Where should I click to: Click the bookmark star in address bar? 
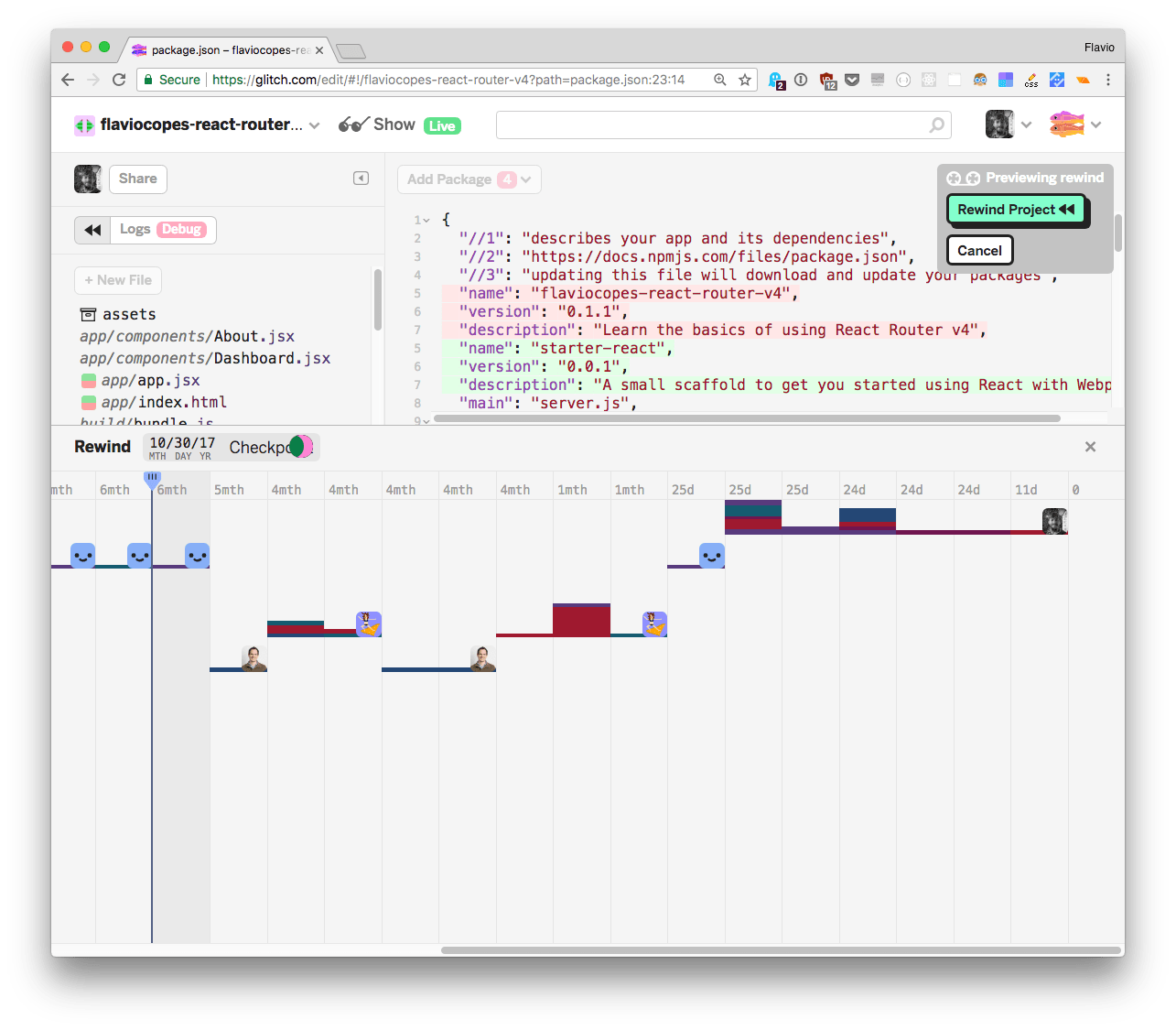745,80
